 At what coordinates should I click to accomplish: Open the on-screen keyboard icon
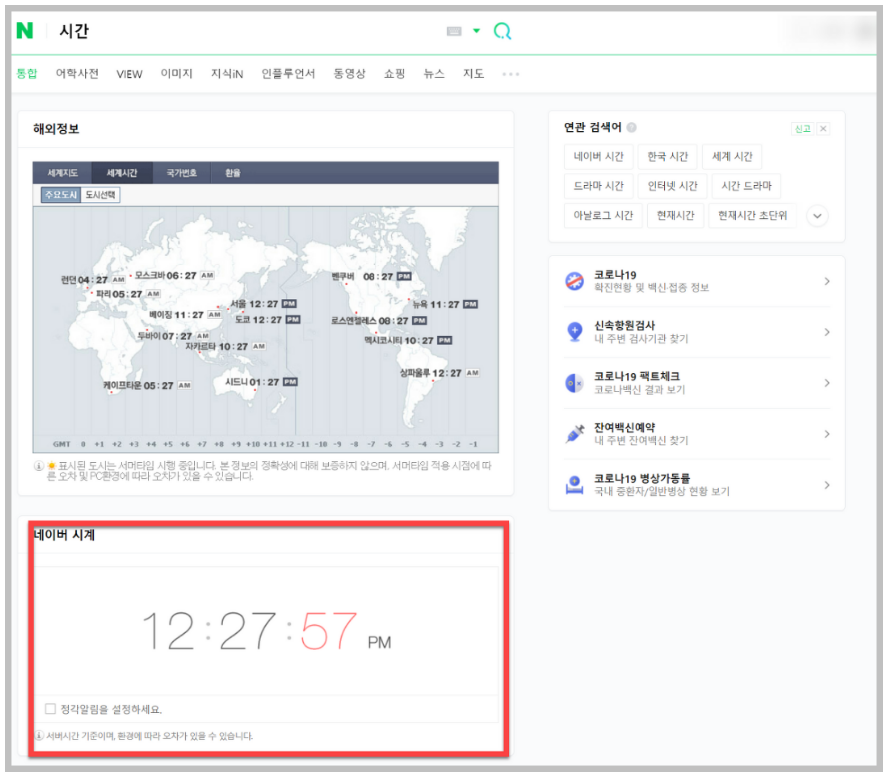[454, 31]
